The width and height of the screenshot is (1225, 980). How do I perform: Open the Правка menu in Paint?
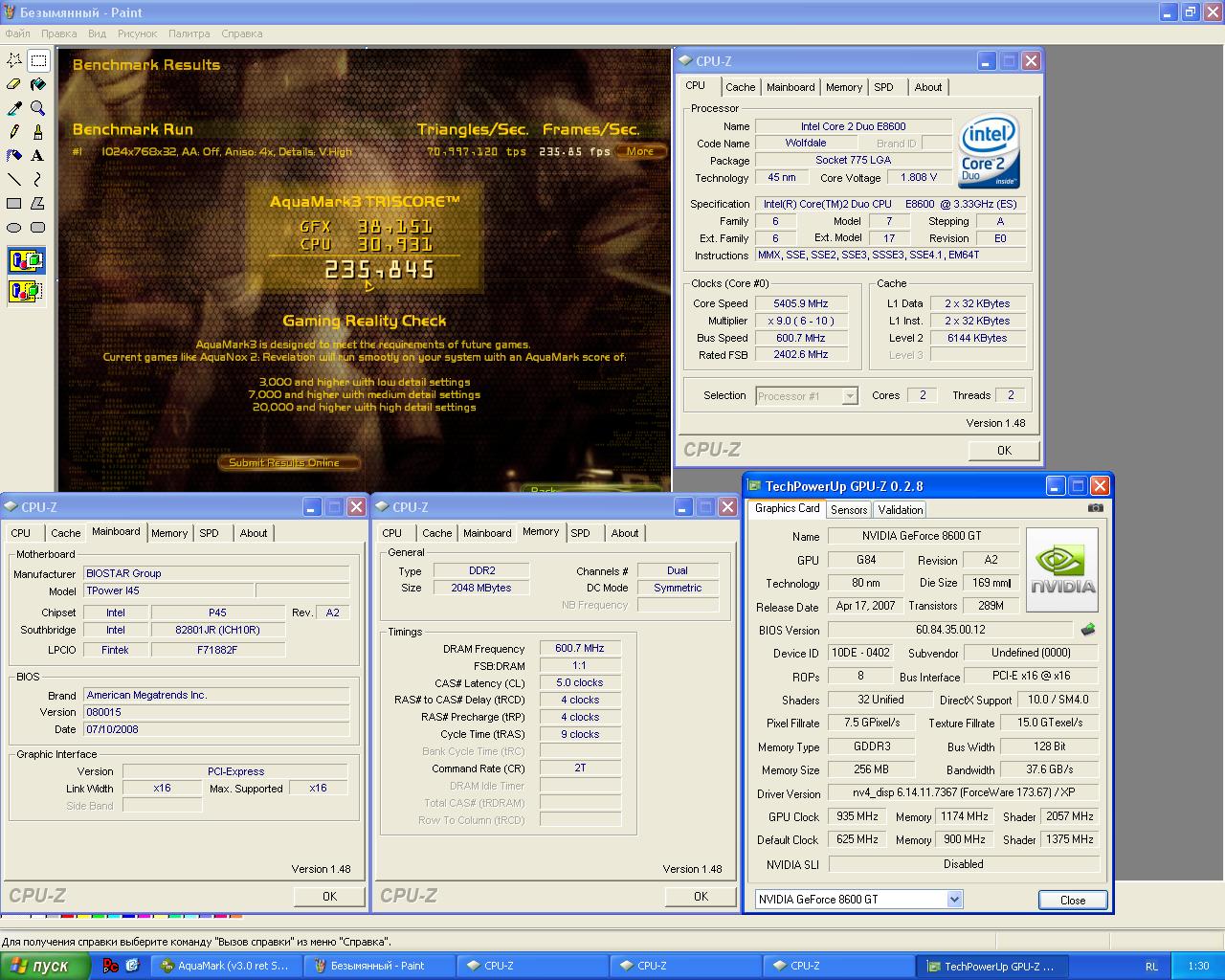pos(59,33)
